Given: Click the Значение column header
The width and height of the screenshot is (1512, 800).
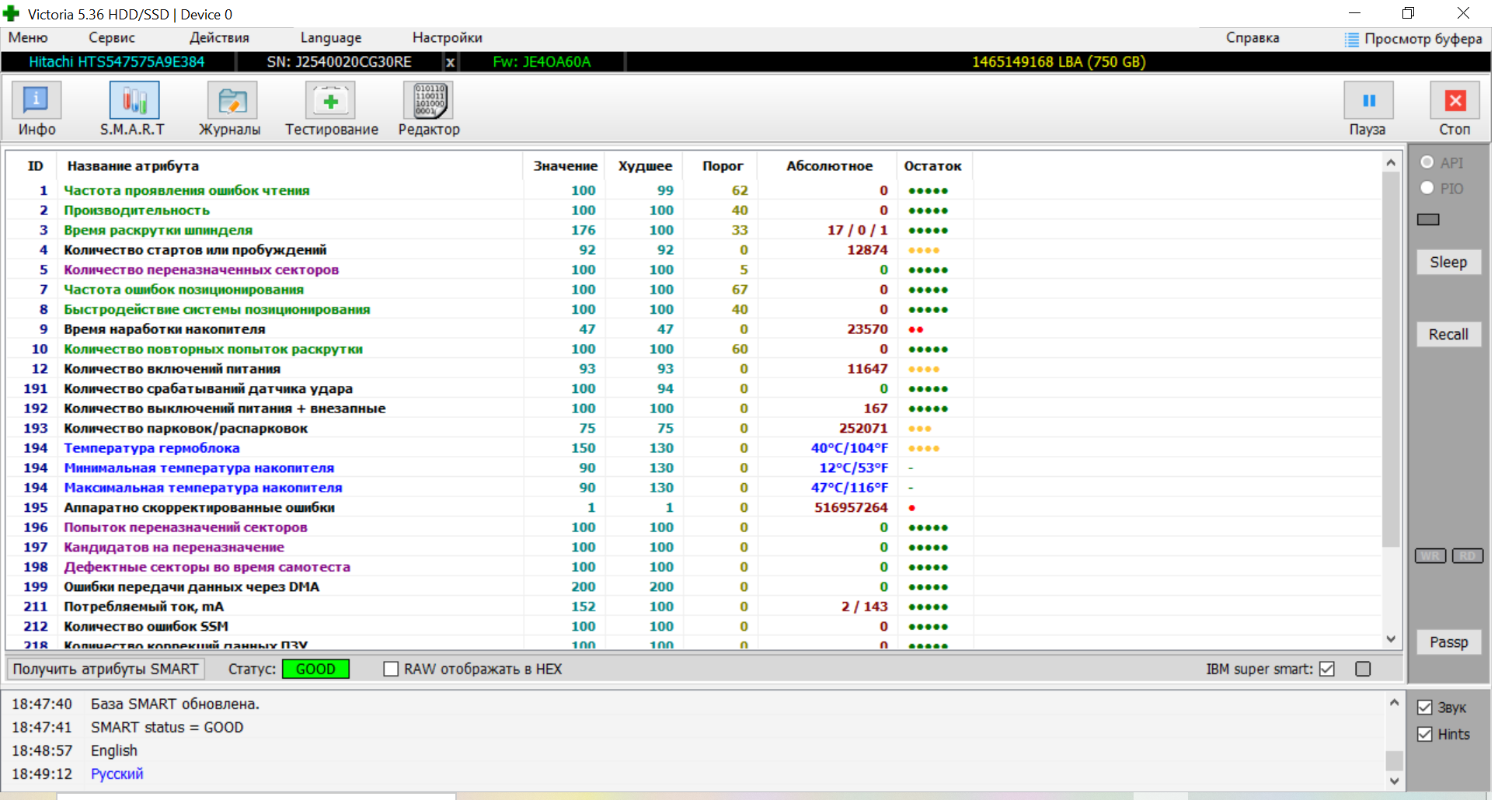Looking at the screenshot, I should coord(565,166).
